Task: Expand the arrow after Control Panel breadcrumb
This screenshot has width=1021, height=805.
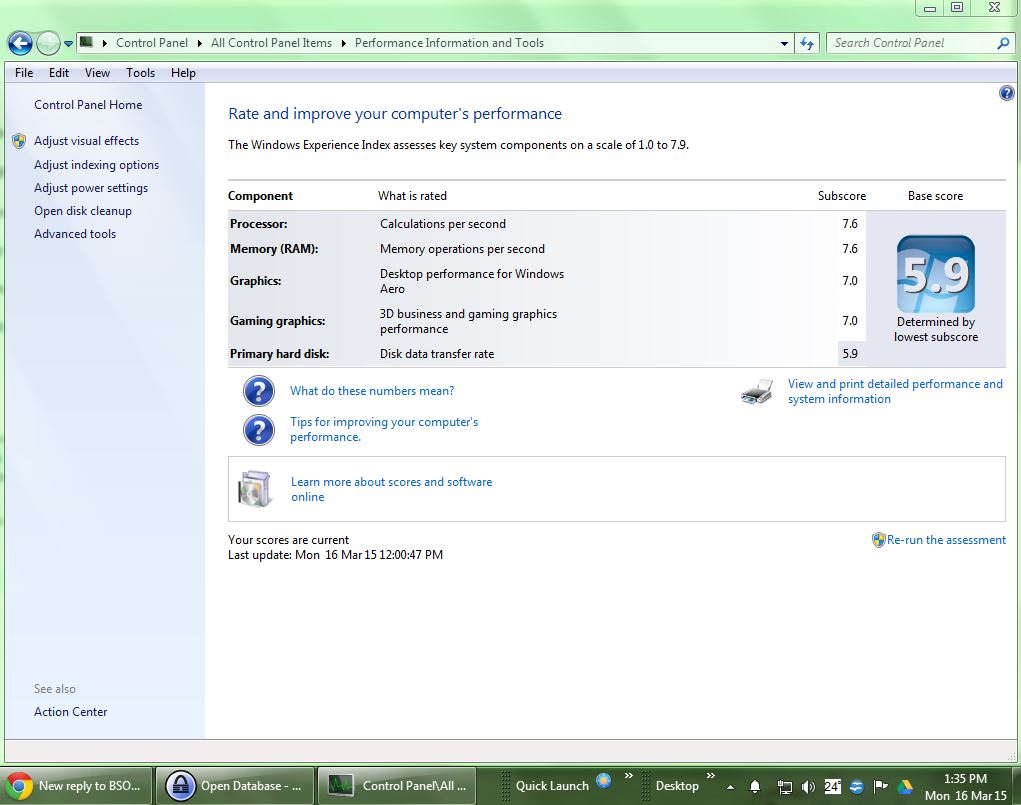Action: (x=199, y=44)
